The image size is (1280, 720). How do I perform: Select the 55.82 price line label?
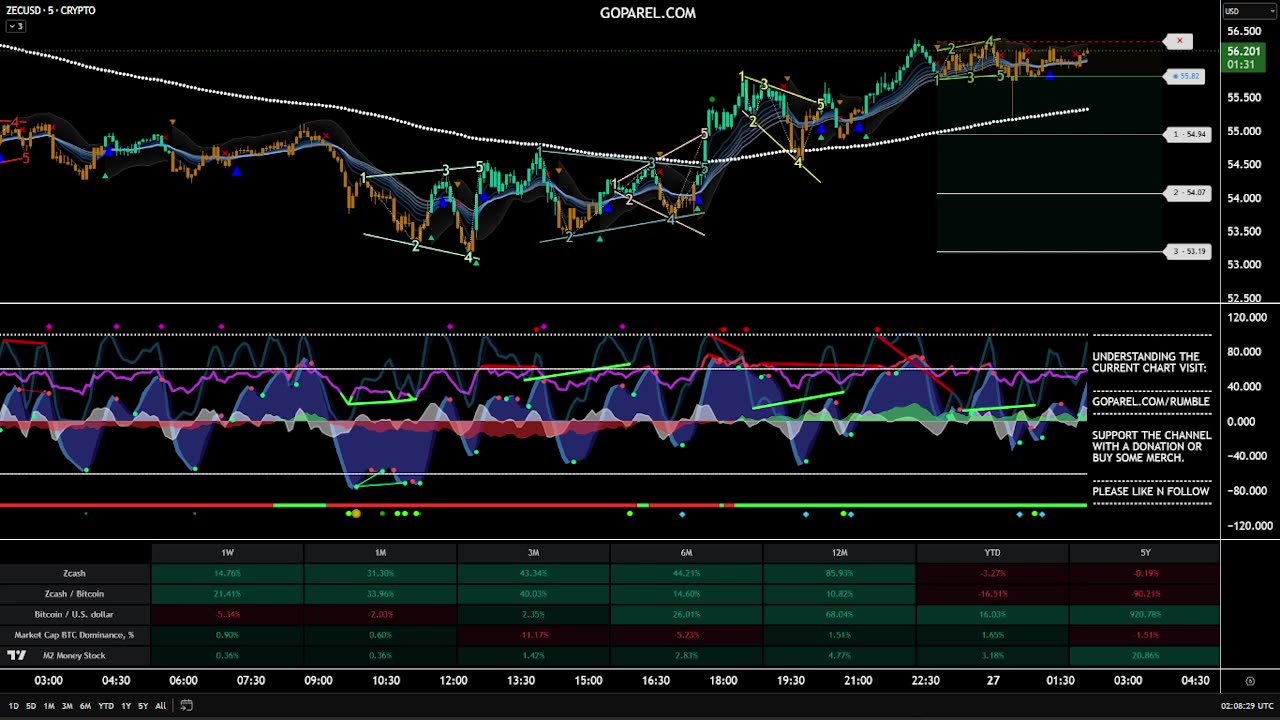1185,76
